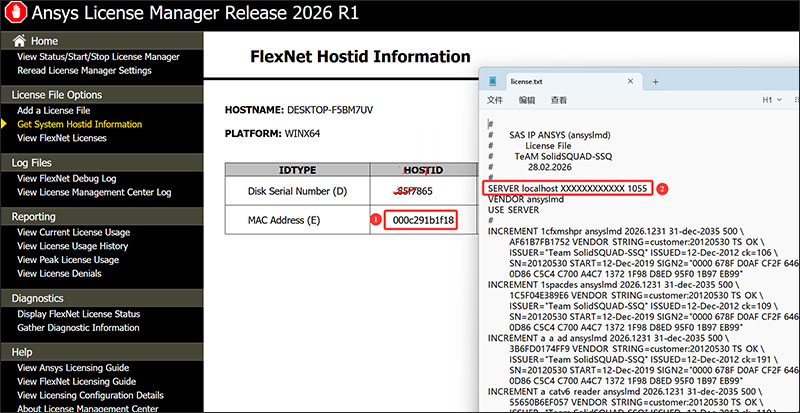The width and height of the screenshot is (800, 413).
Task: Open the 文件 menu in Notepad
Action: coord(495,100)
